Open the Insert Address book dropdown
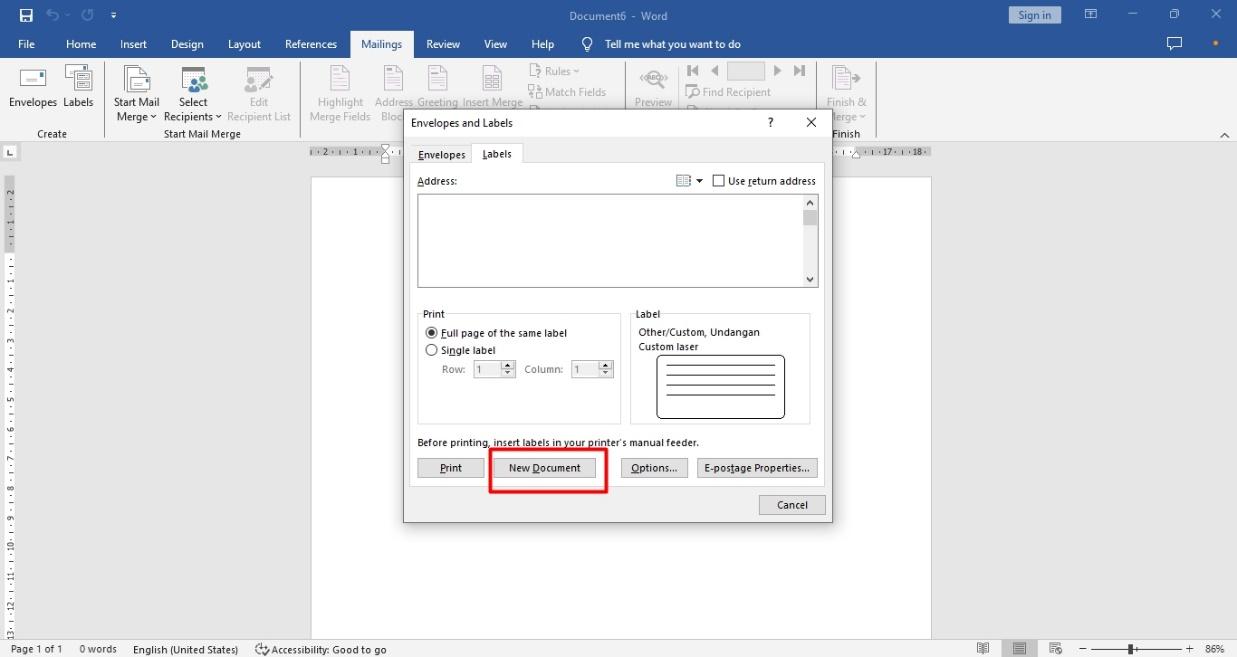1237x657 pixels. coord(689,181)
